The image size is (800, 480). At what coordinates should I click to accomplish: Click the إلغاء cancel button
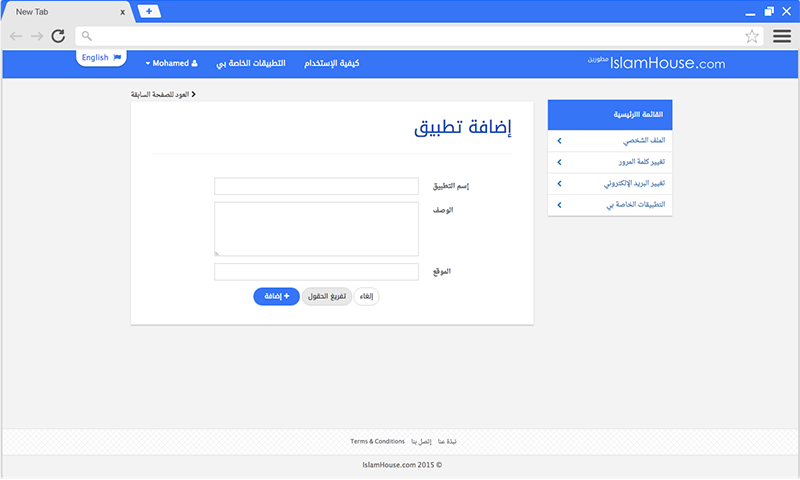(366, 296)
